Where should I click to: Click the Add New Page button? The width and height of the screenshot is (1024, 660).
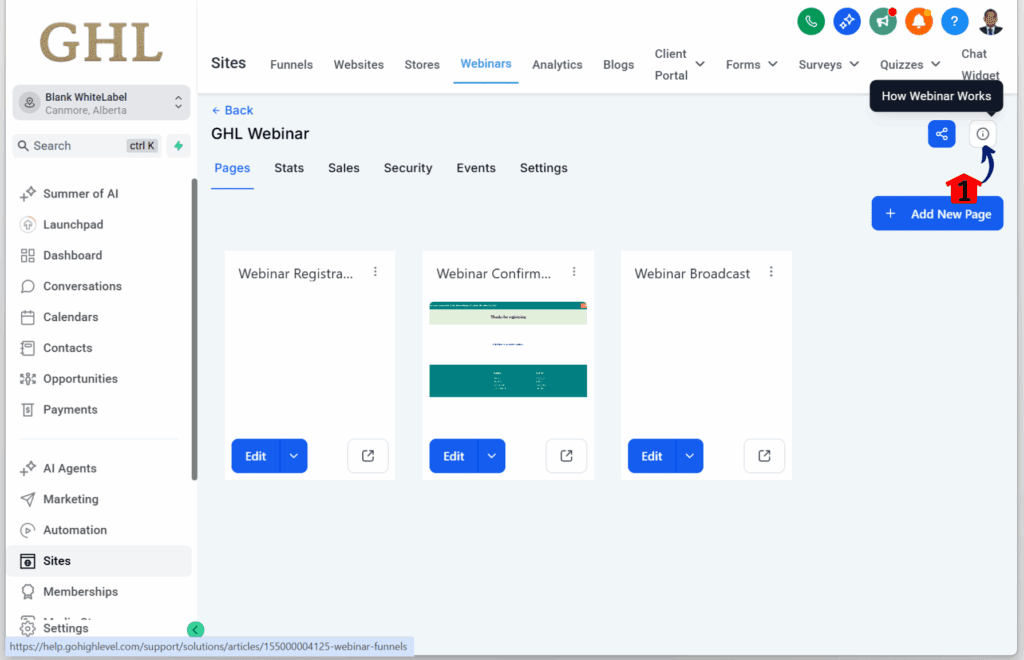tap(937, 213)
